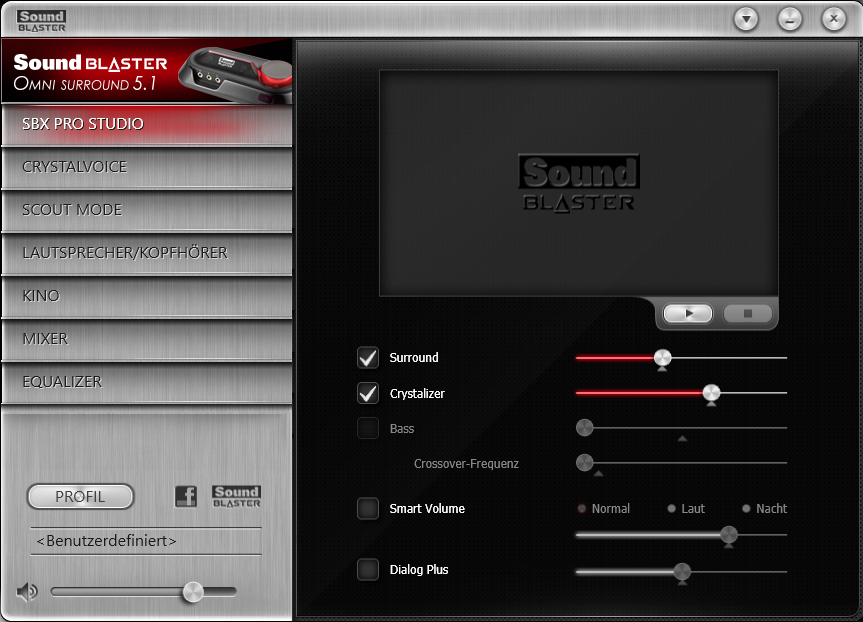Viewport: 863px width, 622px height.
Task: Close the Sound Blaster control panel
Action: point(834,19)
